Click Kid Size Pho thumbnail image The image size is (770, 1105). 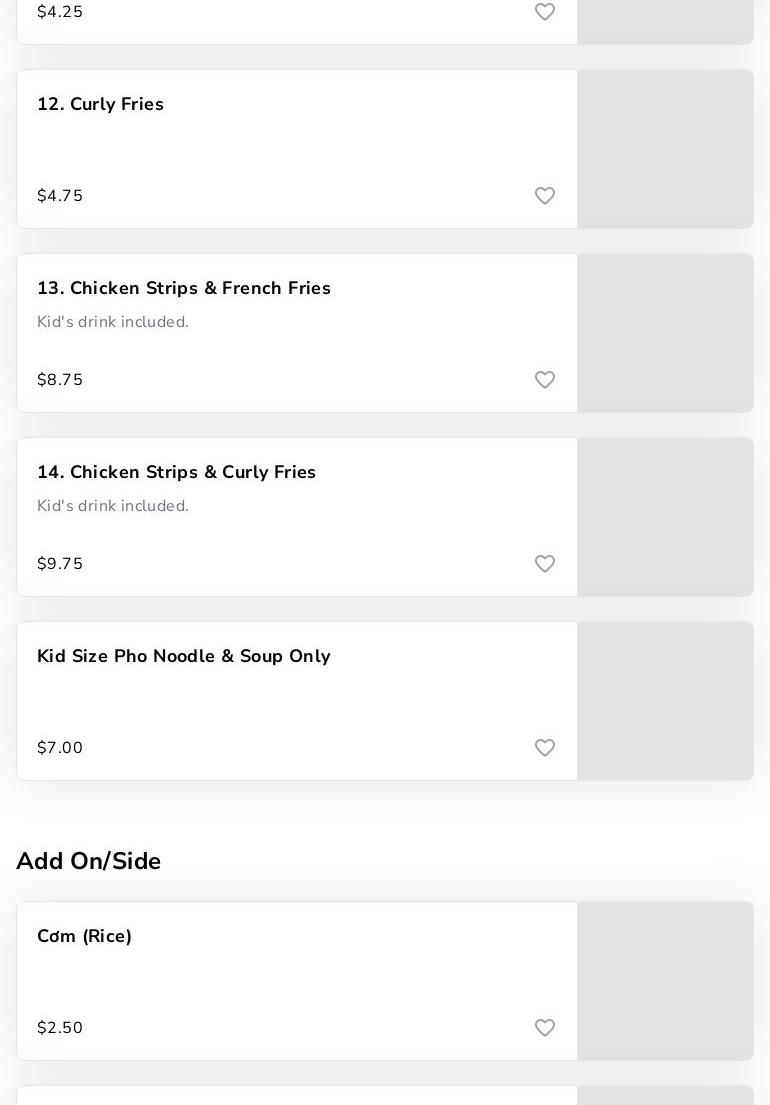click(665, 701)
